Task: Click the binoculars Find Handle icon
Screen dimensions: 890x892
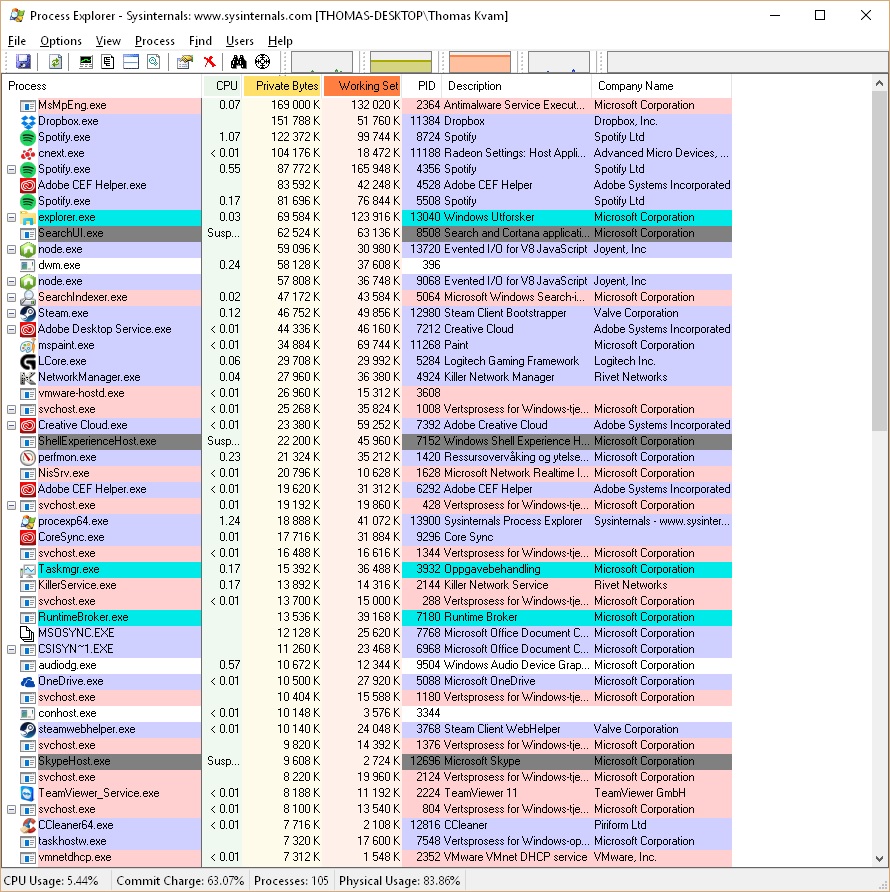Action: [238, 61]
